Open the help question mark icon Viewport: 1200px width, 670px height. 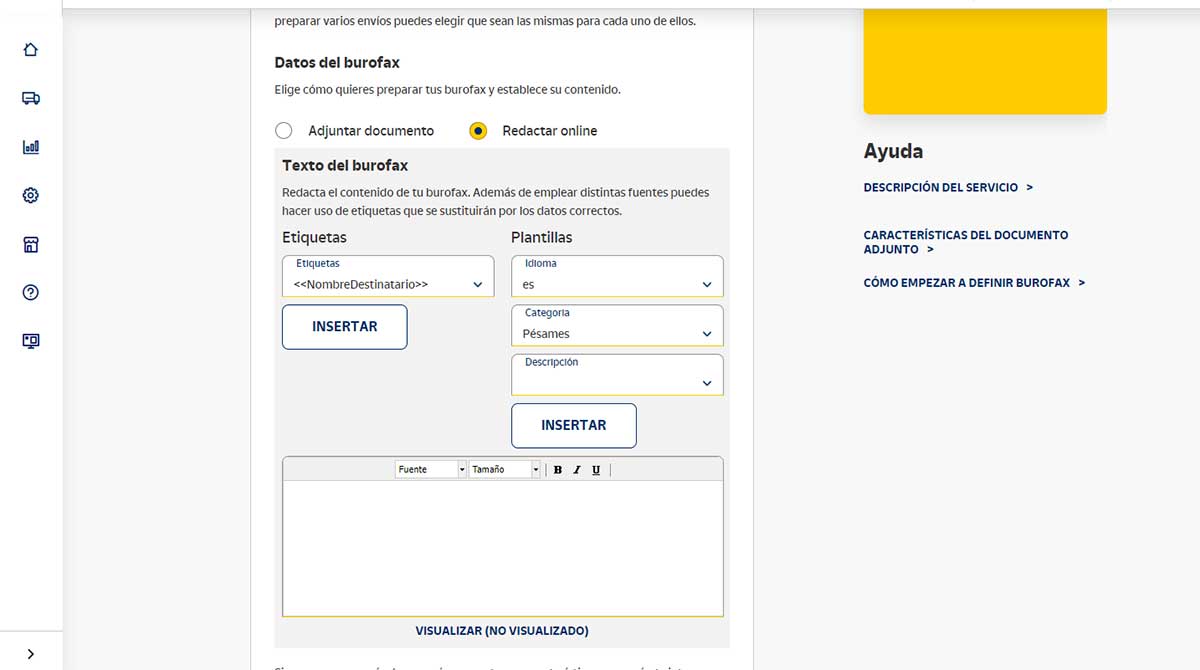[31, 293]
